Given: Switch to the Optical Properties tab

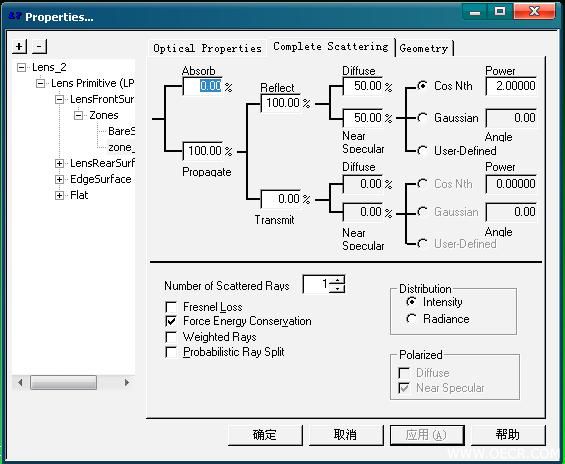Looking at the screenshot, I should click(207, 48).
